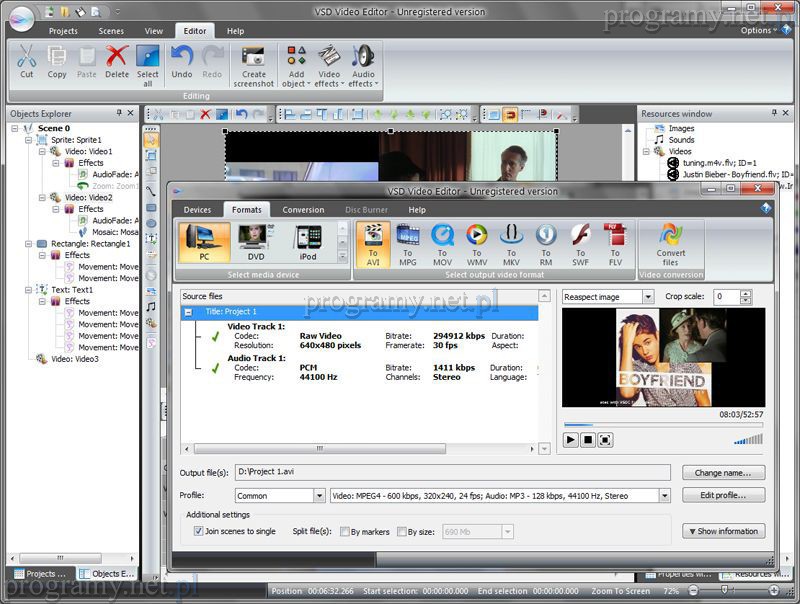Open the Scenes ribbon tab
The image size is (800, 604).
coord(111,31)
